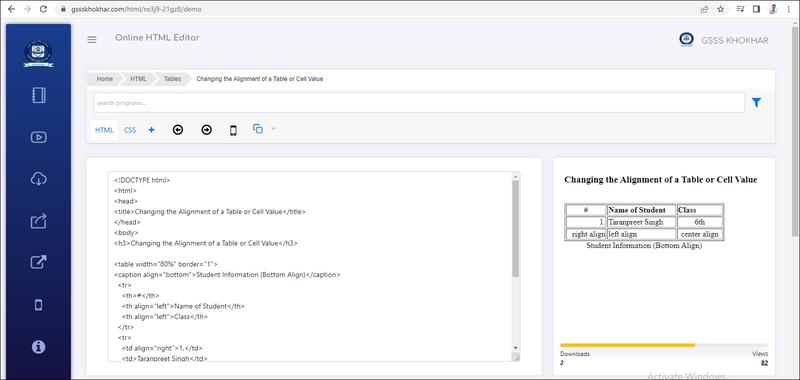Click the Student Information (Bottom Align) caption
This screenshot has height=380, width=800.
pyautogui.click(x=644, y=245)
